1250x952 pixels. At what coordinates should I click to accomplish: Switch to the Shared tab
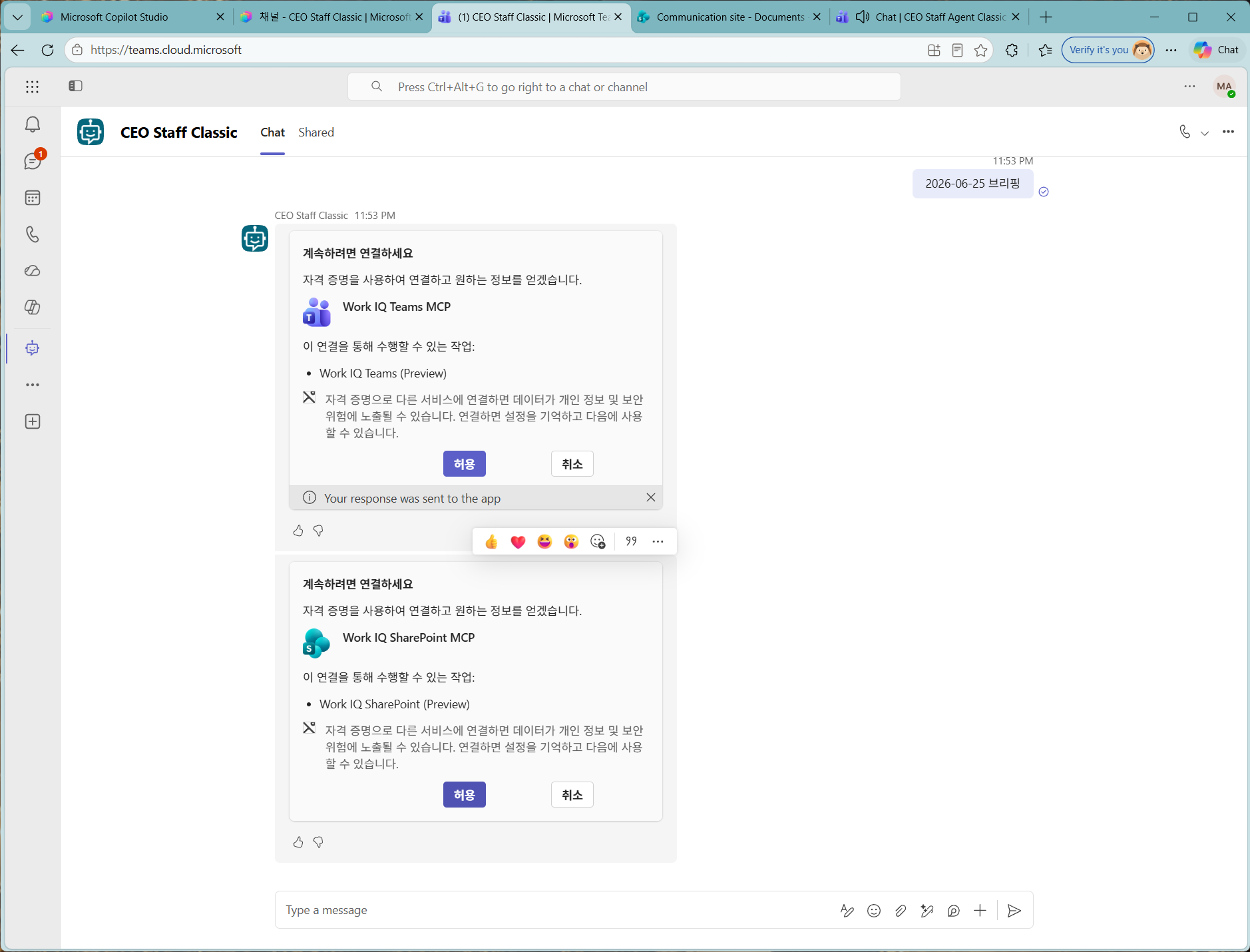(316, 132)
